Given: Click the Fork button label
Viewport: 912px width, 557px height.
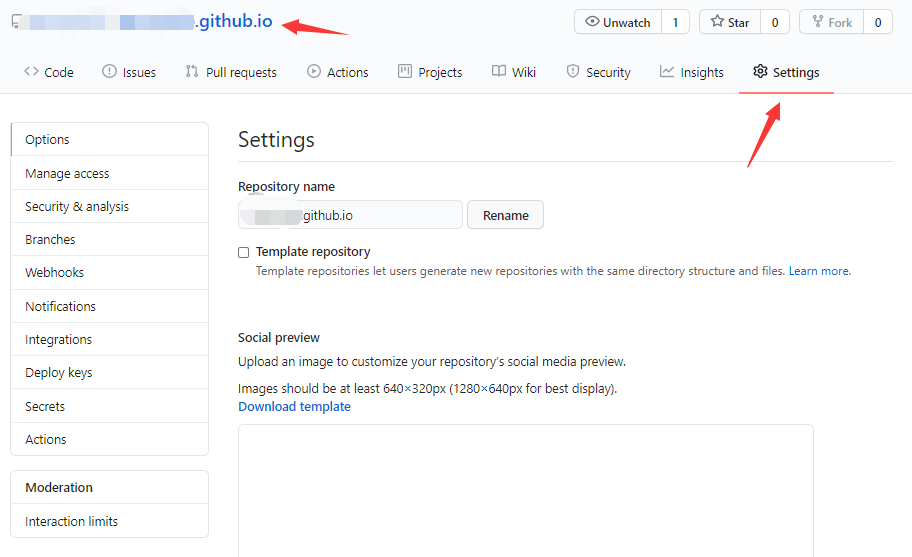Looking at the screenshot, I should tap(840, 23).
